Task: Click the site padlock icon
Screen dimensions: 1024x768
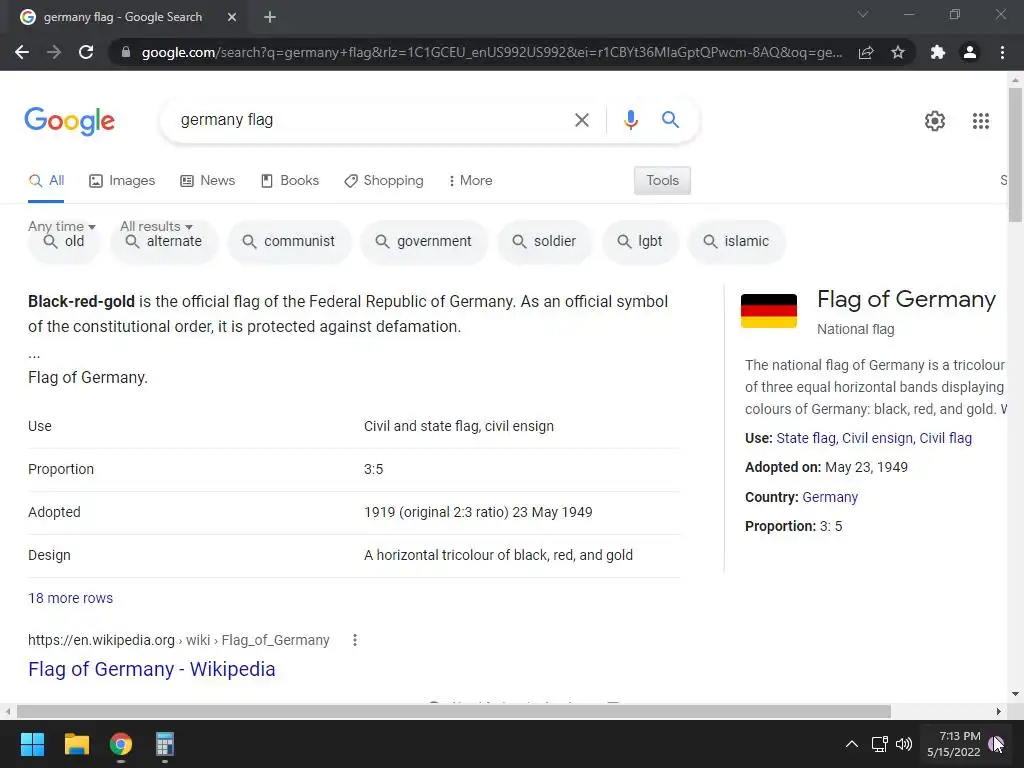Action: tap(126, 52)
